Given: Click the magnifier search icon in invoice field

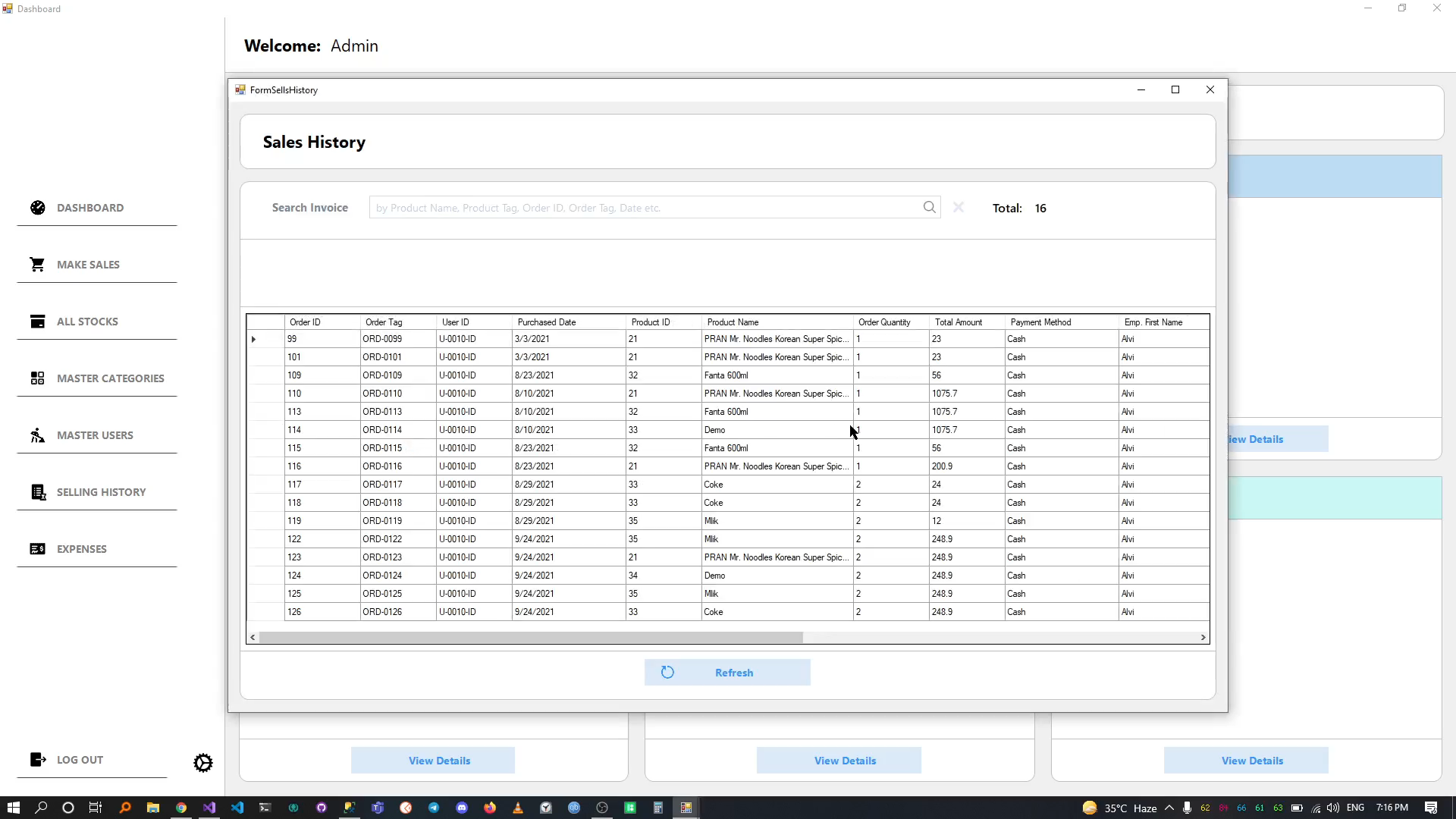Looking at the screenshot, I should [929, 208].
